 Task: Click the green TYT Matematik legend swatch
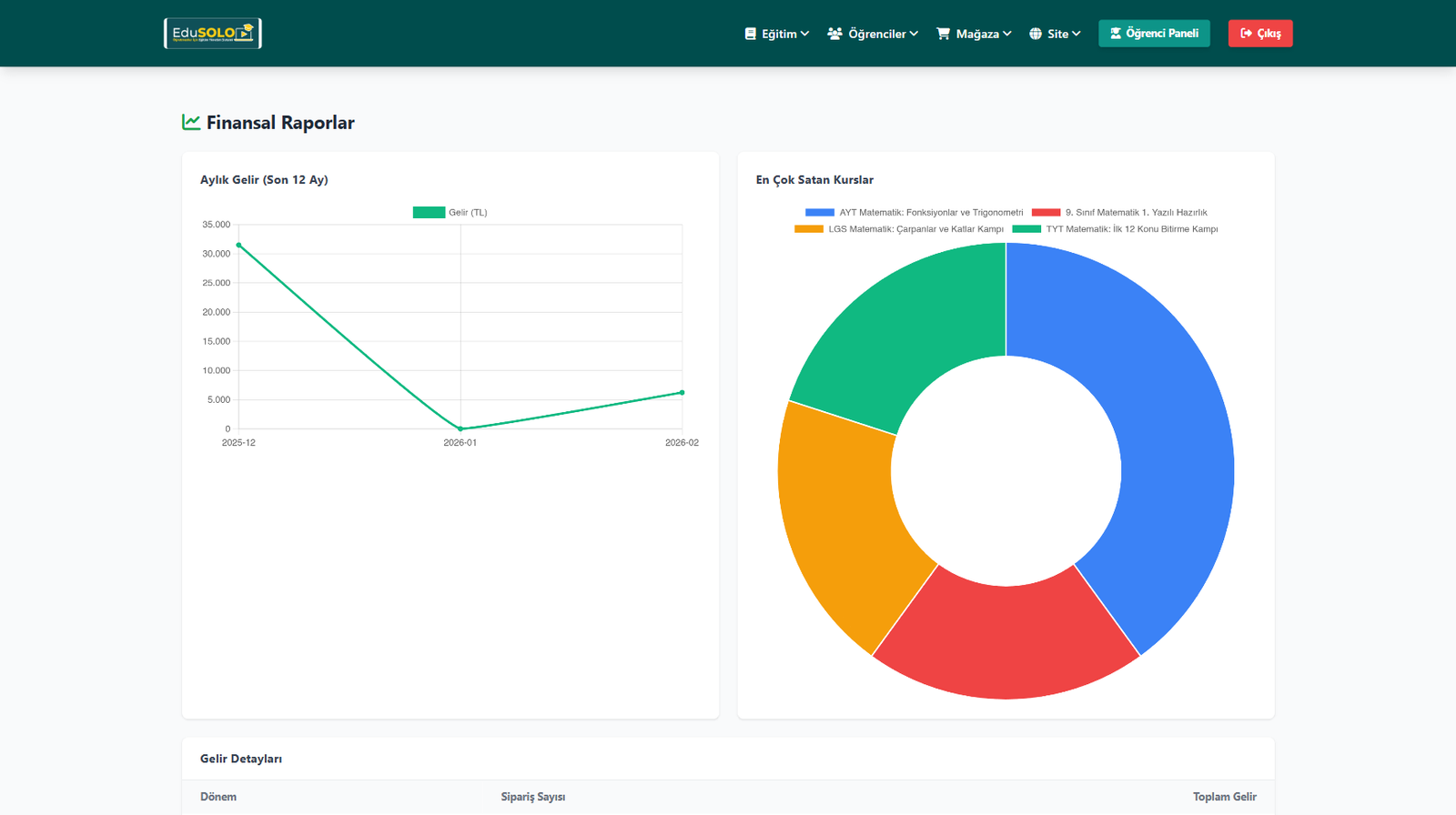point(1026,229)
